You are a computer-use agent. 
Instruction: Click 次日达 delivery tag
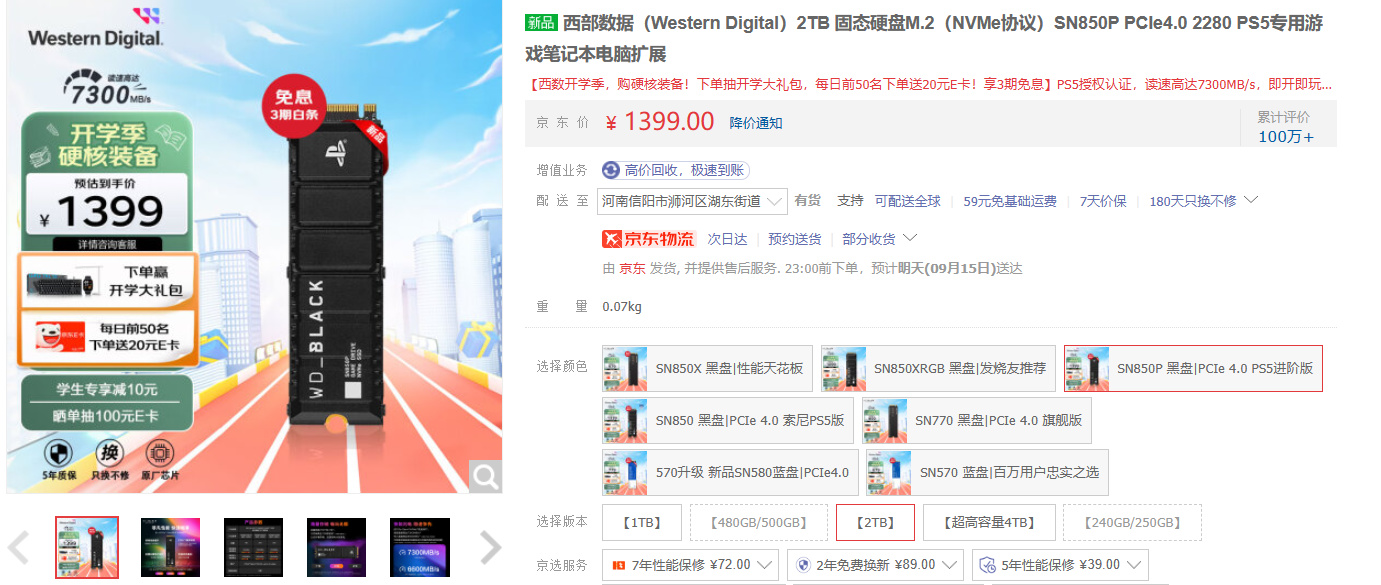coord(727,239)
